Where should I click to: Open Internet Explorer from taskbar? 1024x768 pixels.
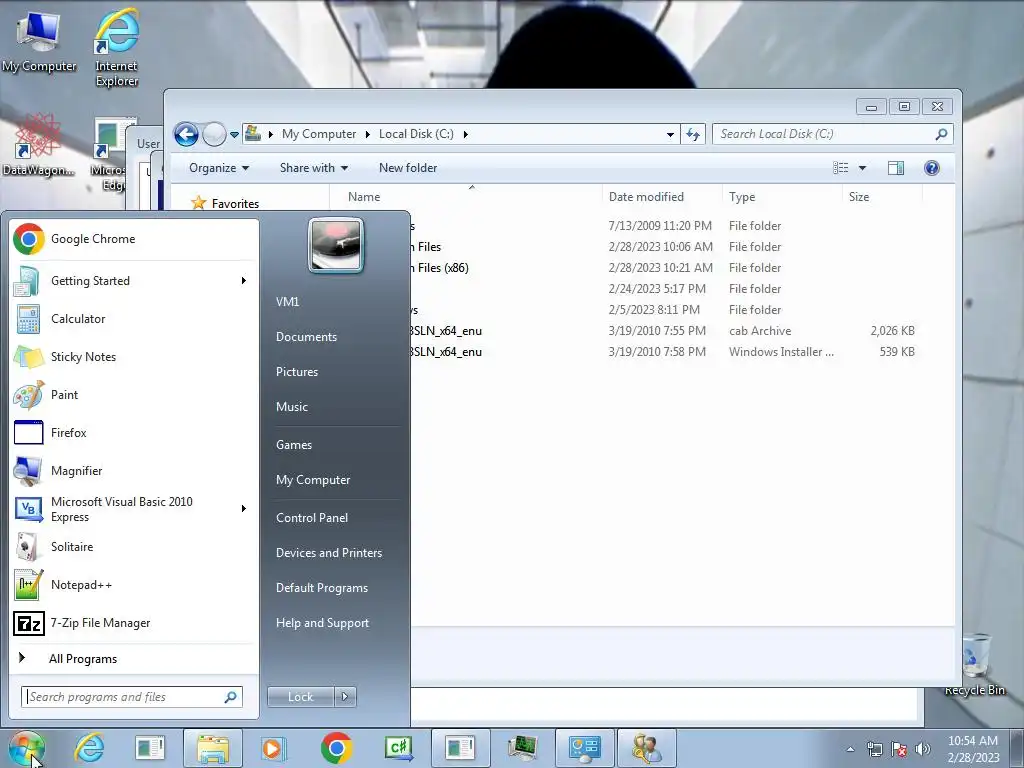(x=89, y=748)
